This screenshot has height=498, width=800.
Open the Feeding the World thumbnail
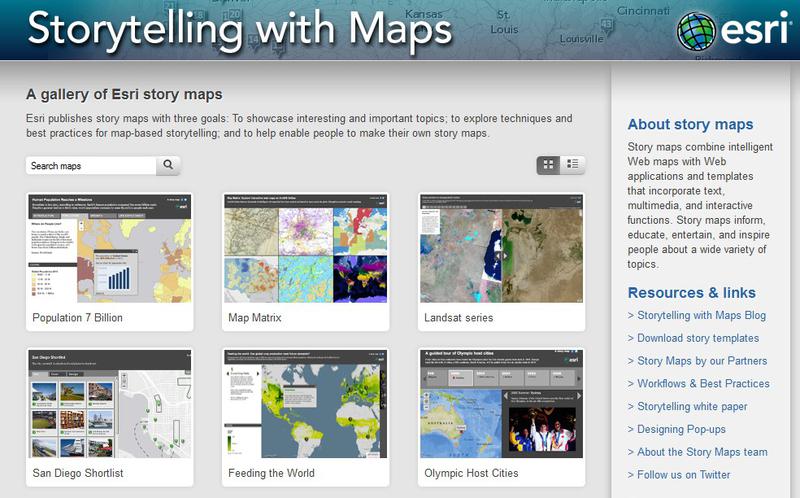(306, 404)
